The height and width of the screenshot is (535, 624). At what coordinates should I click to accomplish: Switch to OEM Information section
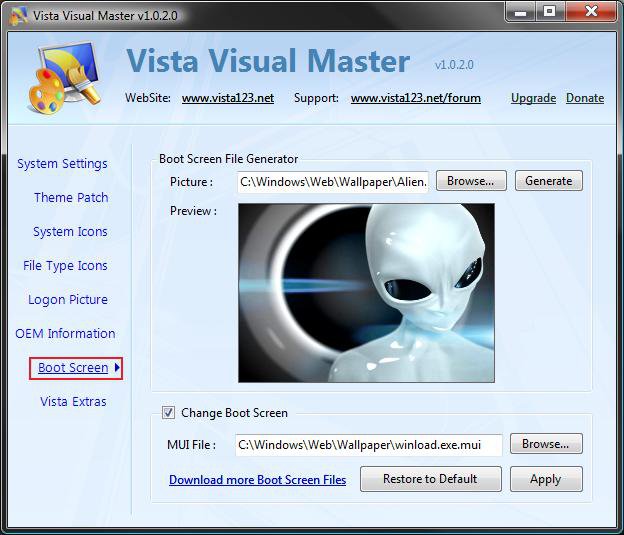tap(65, 333)
